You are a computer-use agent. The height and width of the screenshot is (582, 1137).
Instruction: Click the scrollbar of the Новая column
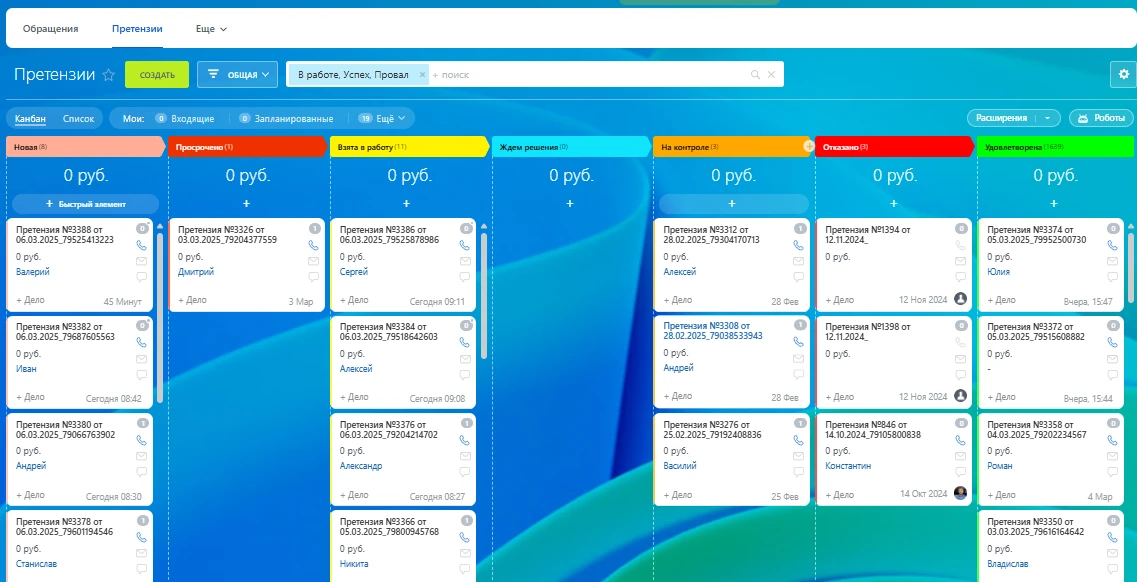click(x=160, y=316)
